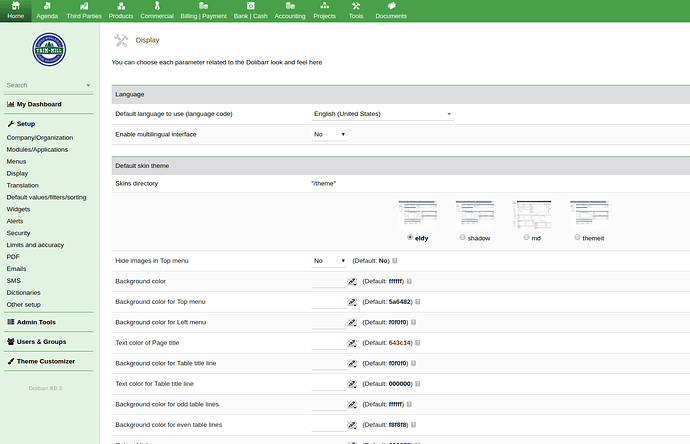Open Default values/filters/sorting link
The image size is (690, 444).
pyautogui.click(x=46, y=197)
